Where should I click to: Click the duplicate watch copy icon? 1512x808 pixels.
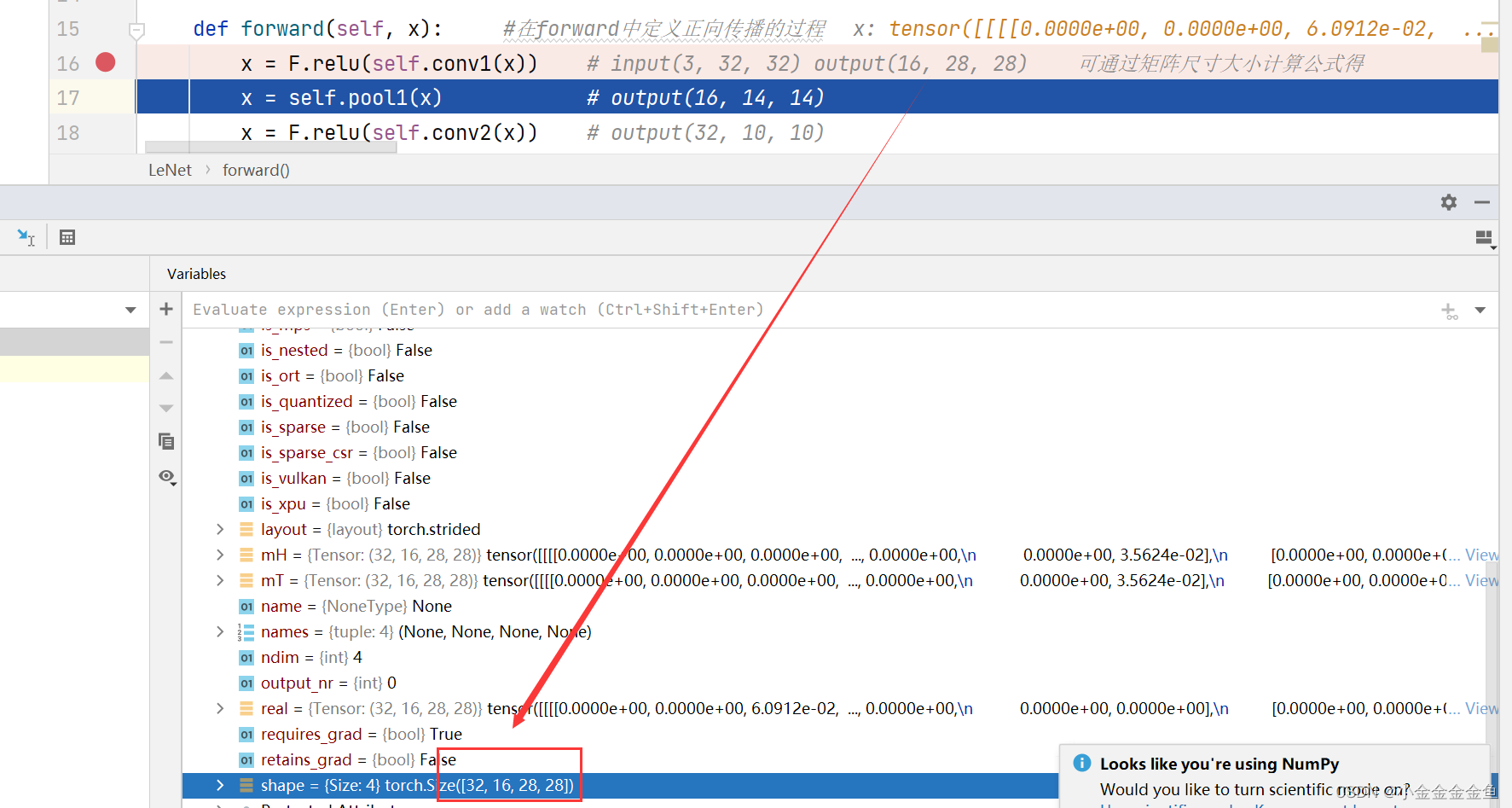(x=166, y=441)
